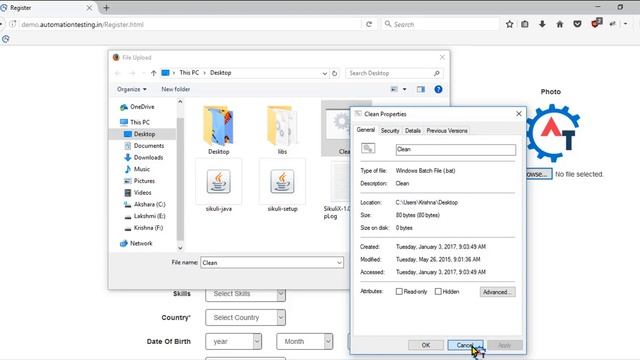Go to Firefox home page icon
The height and width of the screenshot is (360, 640).
click(x=560, y=24)
